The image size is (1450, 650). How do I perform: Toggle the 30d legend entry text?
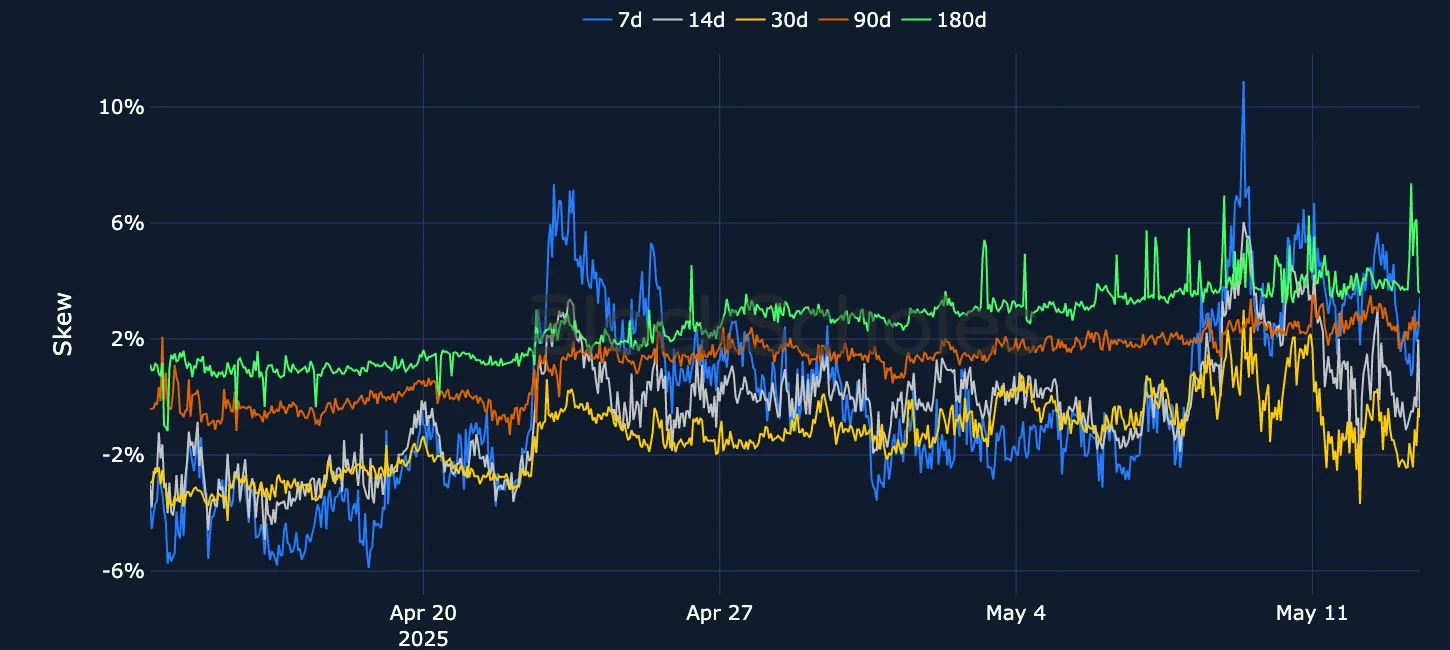click(788, 19)
